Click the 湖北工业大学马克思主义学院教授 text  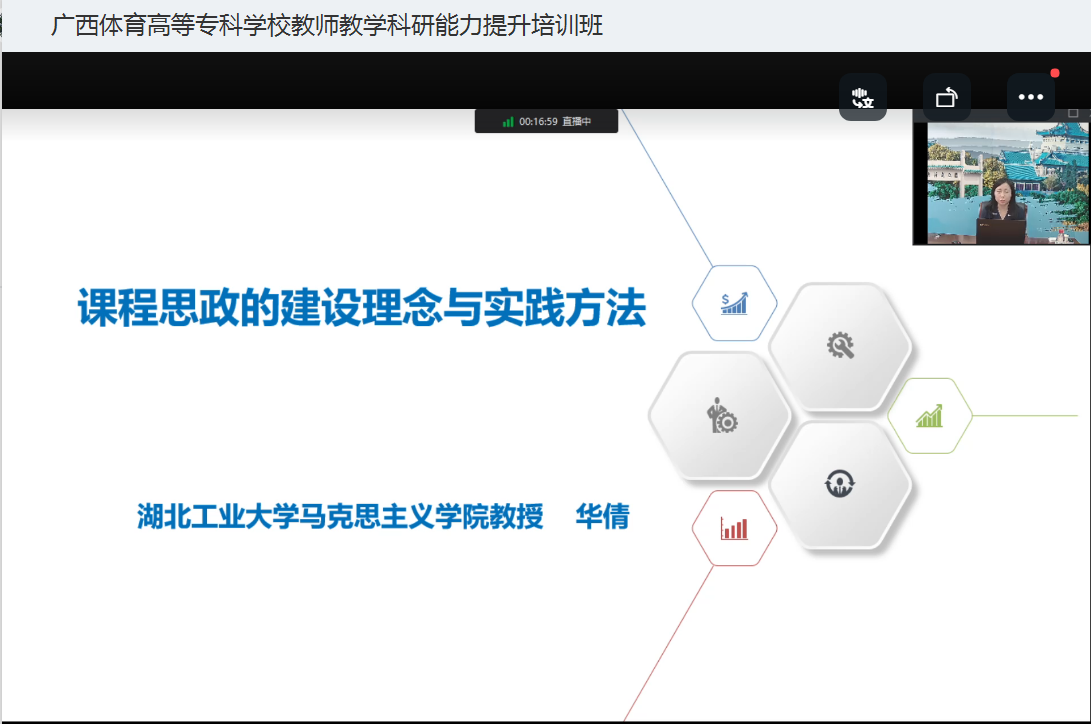click(x=340, y=517)
